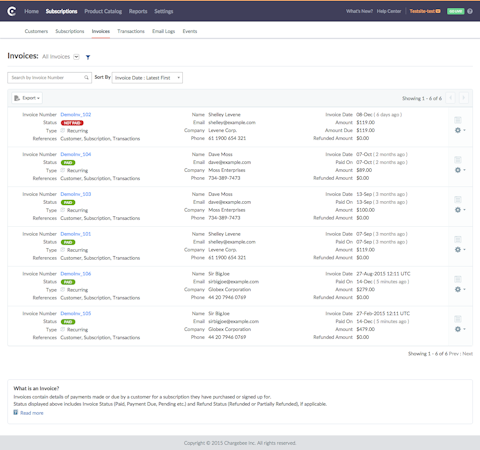Open invoice DemoInv_103 link
This screenshot has height=450, width=480.
[76, 194]
